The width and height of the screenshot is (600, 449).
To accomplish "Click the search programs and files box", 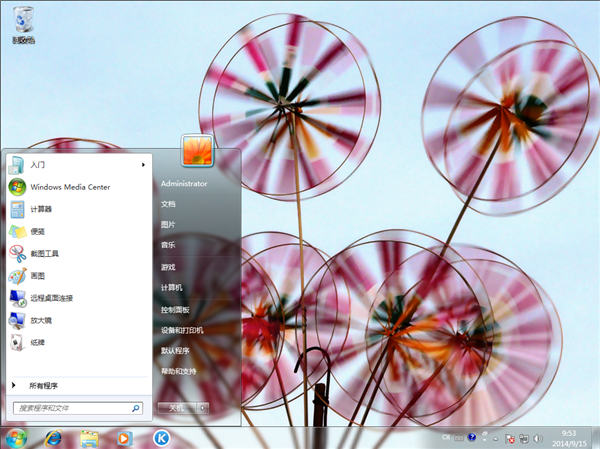I will coord(70,408).
